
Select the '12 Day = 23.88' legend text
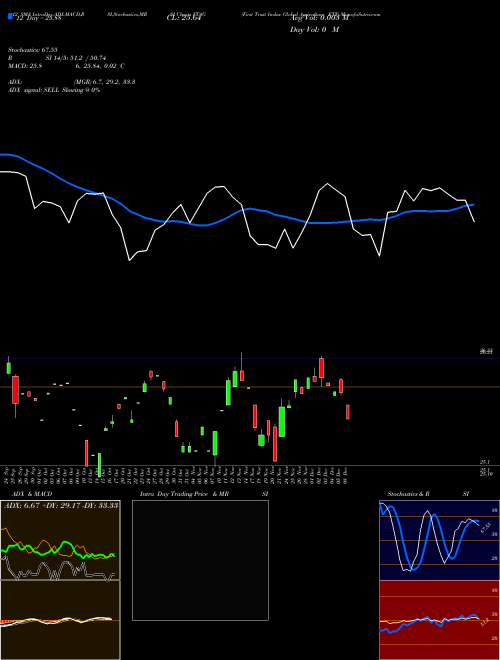[38, 18]
